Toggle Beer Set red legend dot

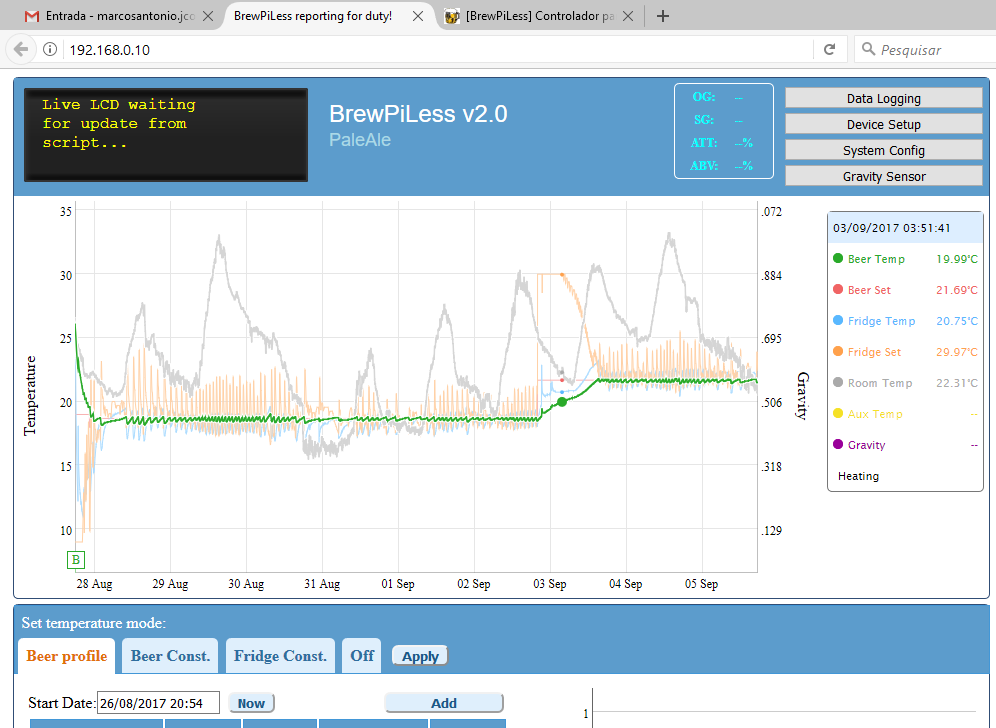coord(838,289)
